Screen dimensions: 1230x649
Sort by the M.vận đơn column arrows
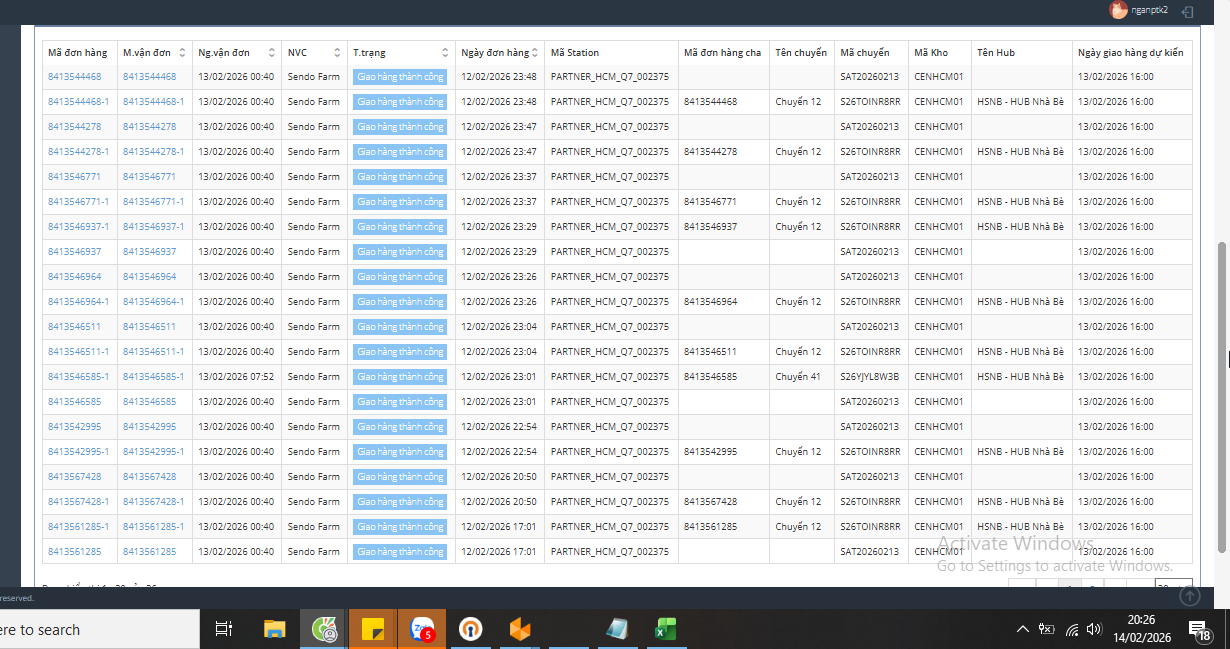tap(181, 53)
